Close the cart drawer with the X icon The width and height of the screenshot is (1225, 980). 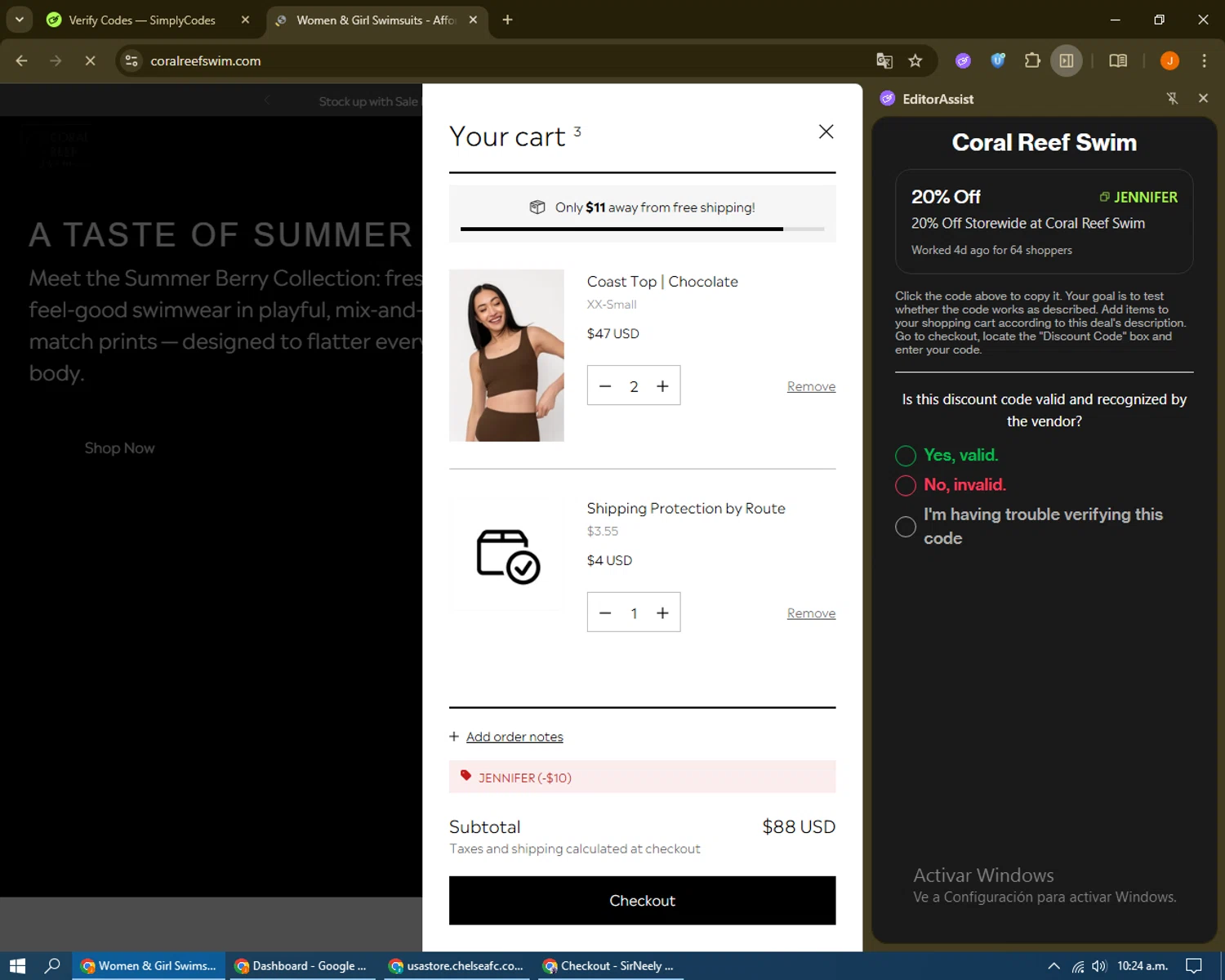pos(826,131)
